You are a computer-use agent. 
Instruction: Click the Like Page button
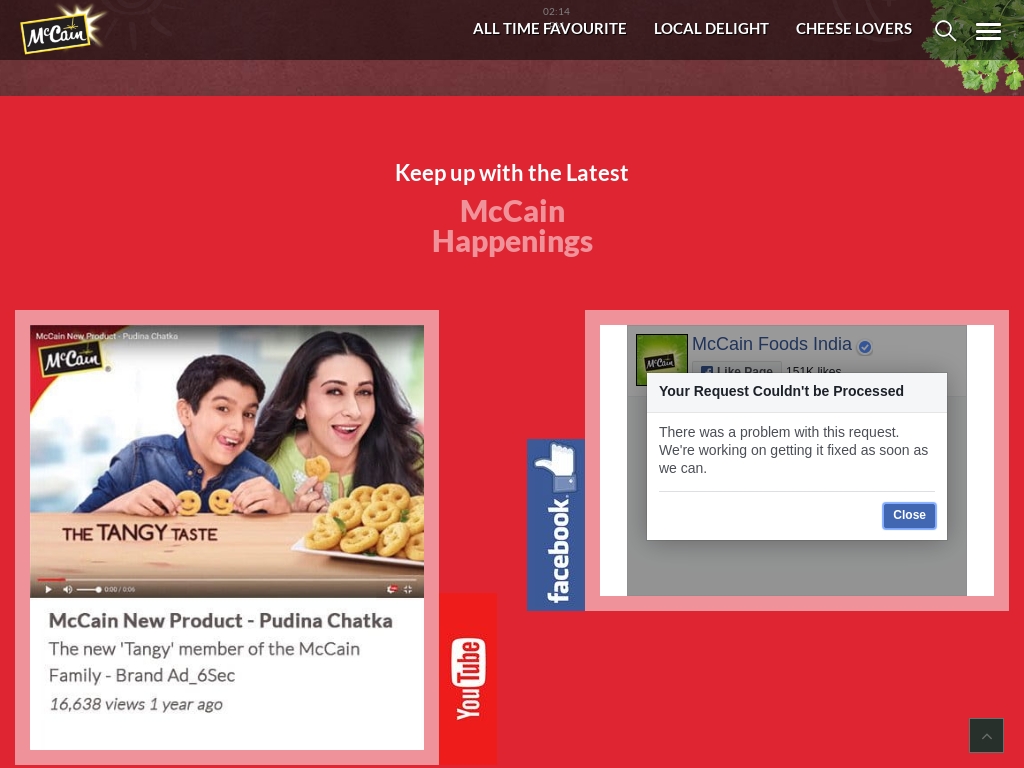coord(737,370)
